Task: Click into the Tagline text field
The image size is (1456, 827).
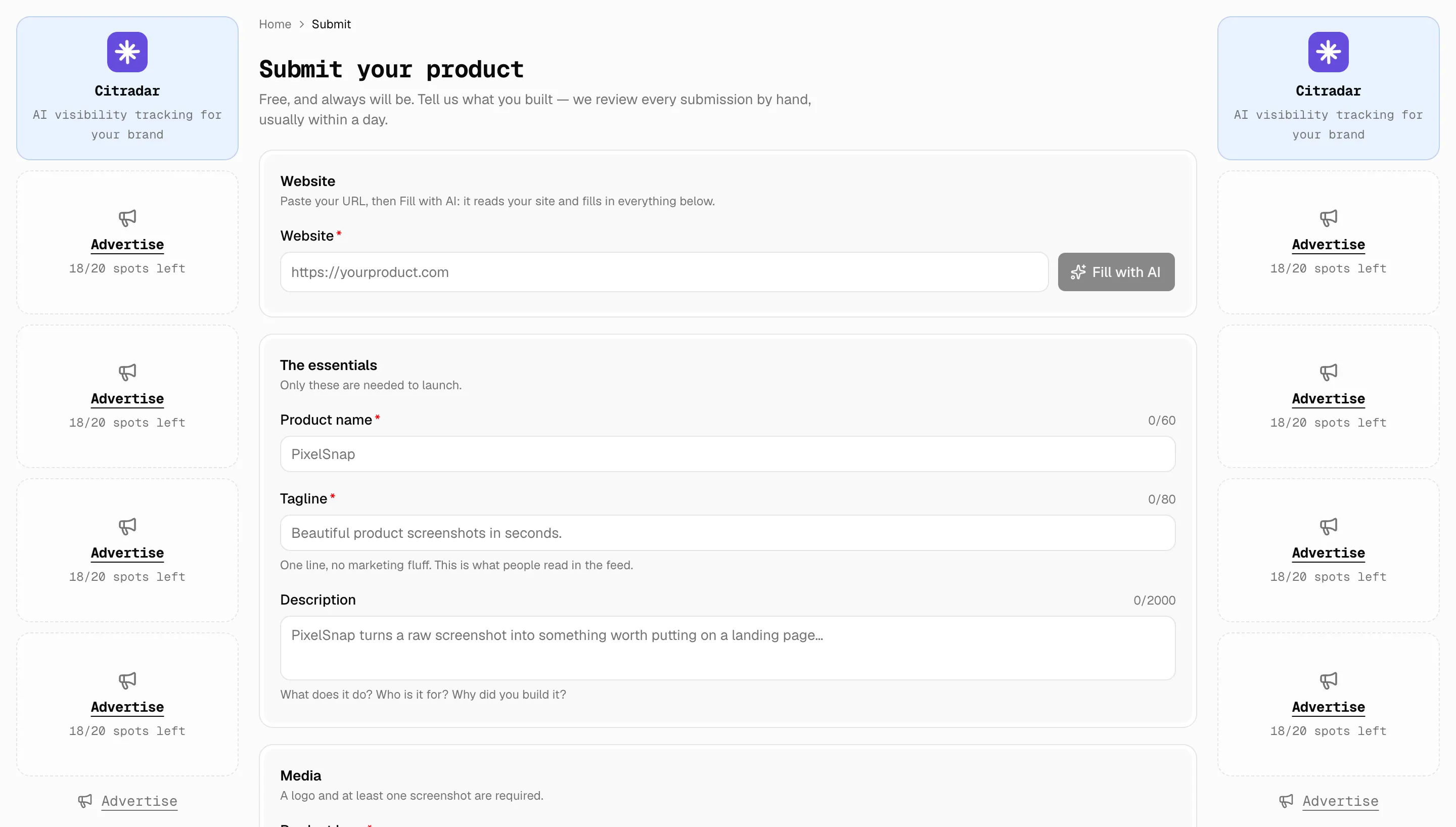Action: (727, 533)
